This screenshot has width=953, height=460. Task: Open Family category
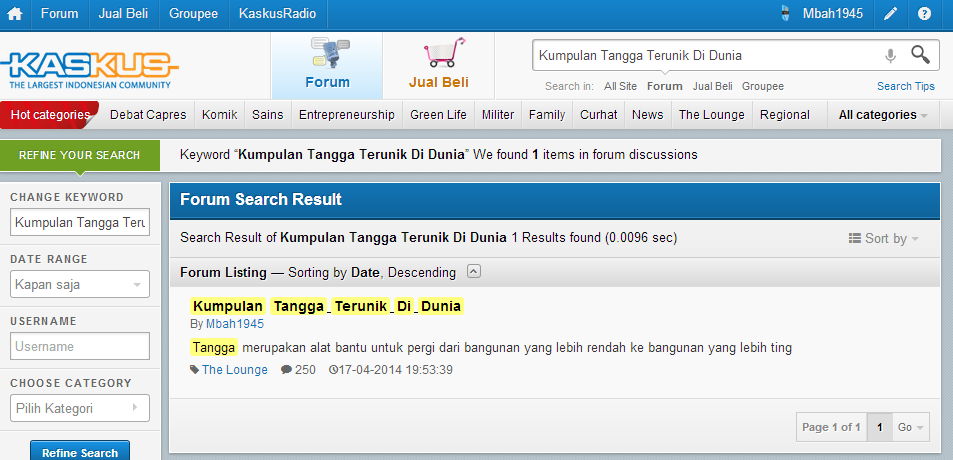click(x=546, y=115)
